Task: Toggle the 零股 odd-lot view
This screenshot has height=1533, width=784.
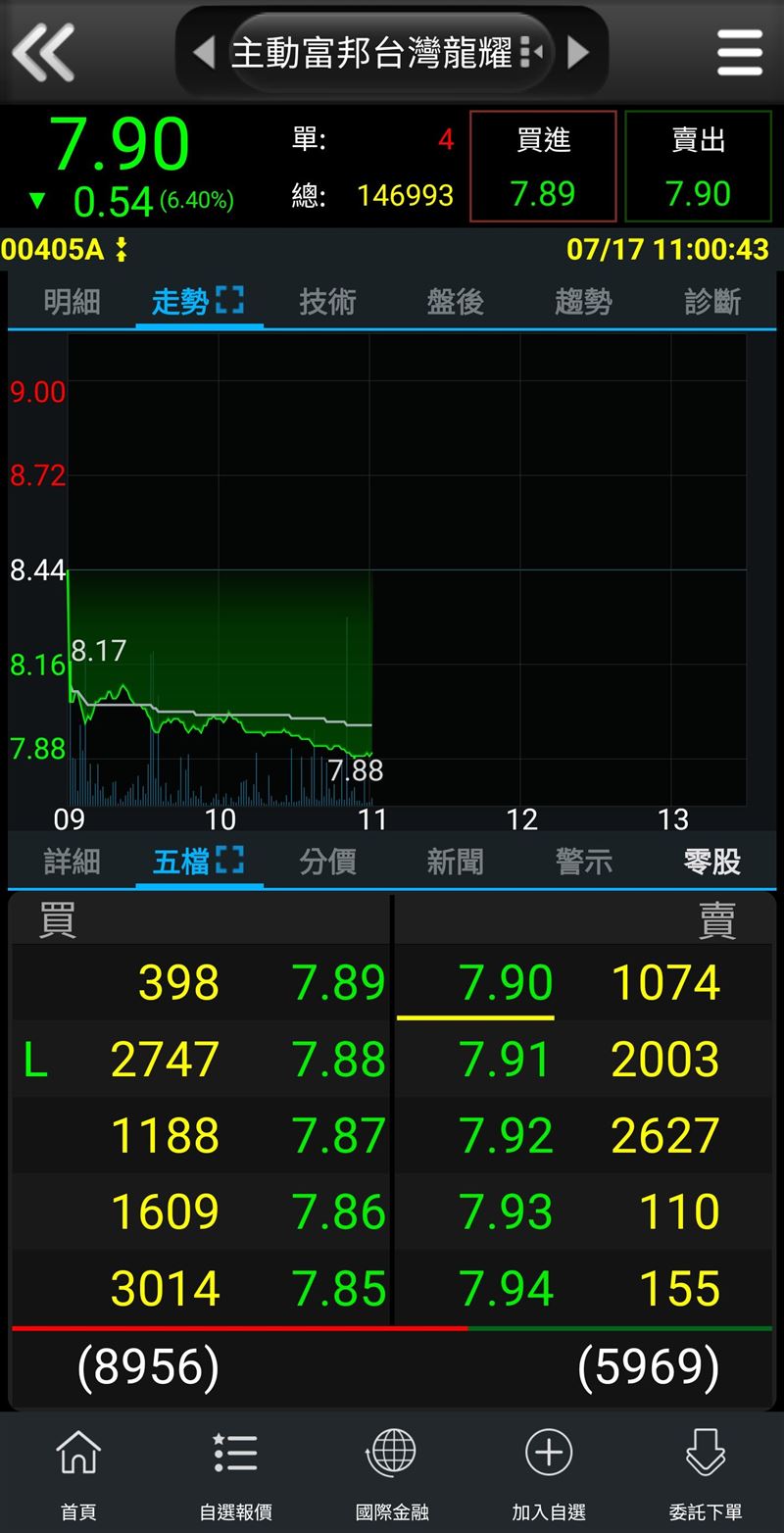Action: tap(712, 862)
